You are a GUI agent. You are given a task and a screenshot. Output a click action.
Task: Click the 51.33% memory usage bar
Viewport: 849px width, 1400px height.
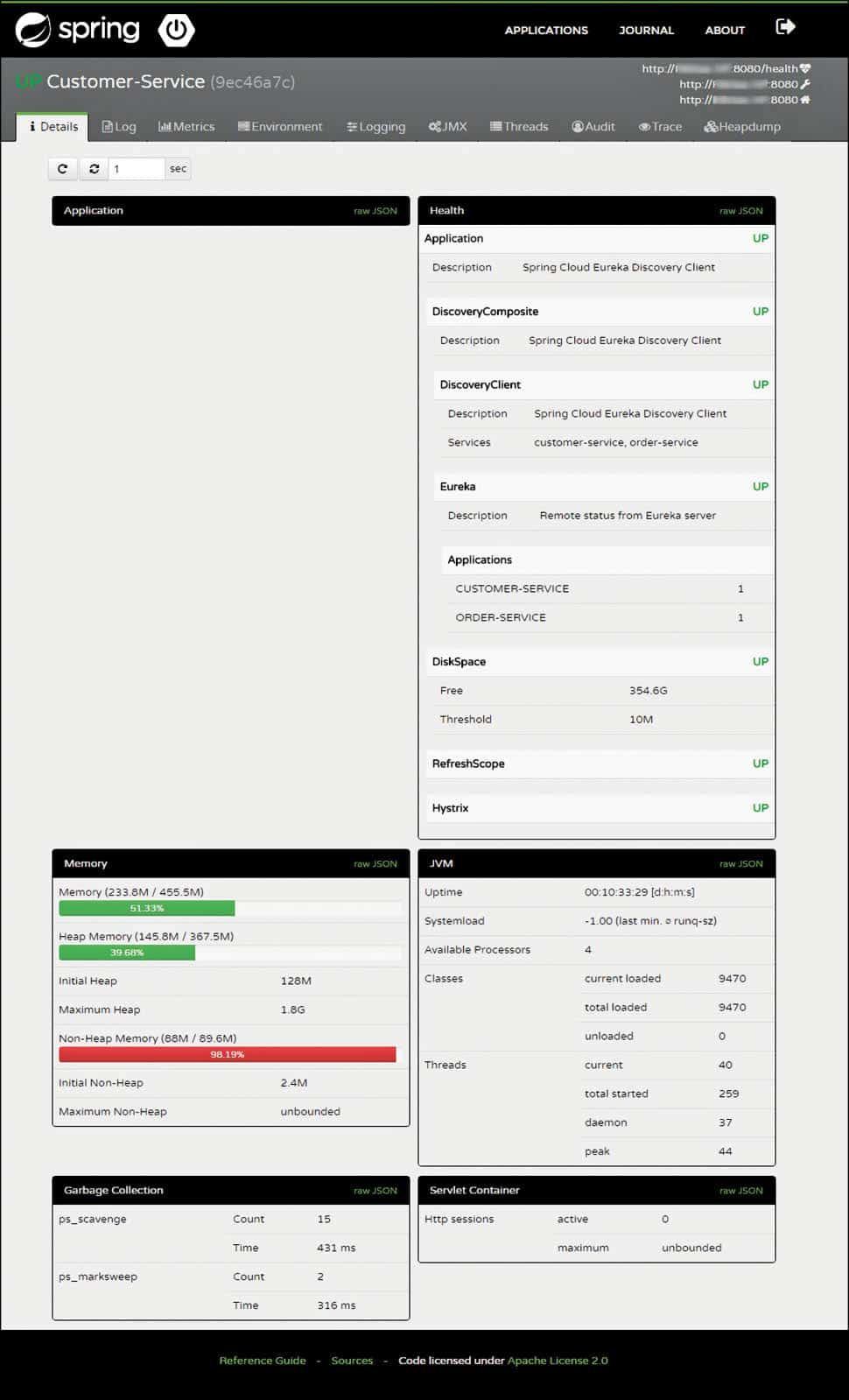(x=146, y=909)
